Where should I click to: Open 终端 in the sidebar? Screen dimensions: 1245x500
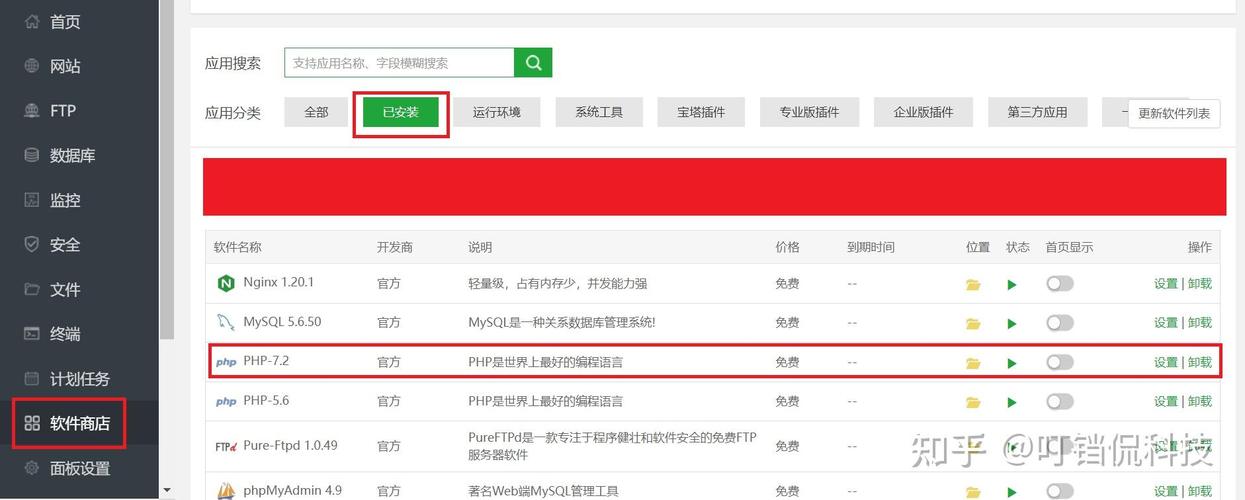[x=65, y=334]
